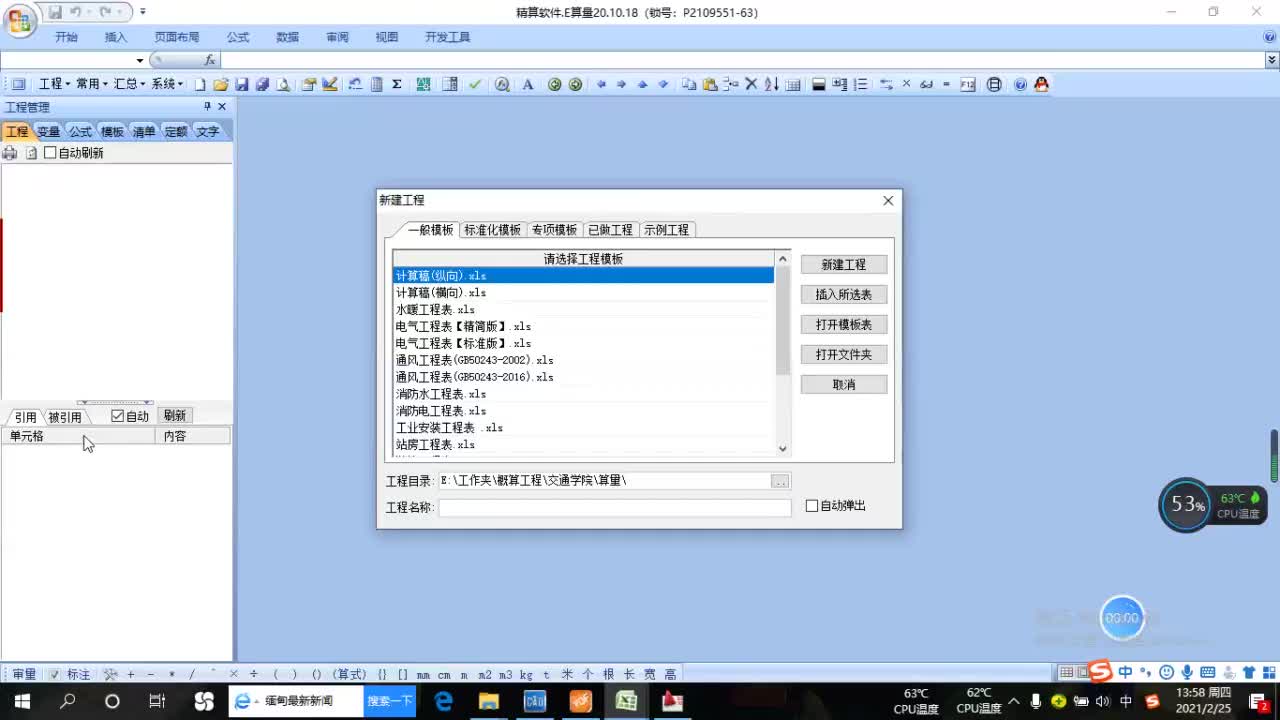This screenshot has width=1280, height=720.
Task: Toggle the 自动刷新 checkbox
Action: [x=50, y=153]
